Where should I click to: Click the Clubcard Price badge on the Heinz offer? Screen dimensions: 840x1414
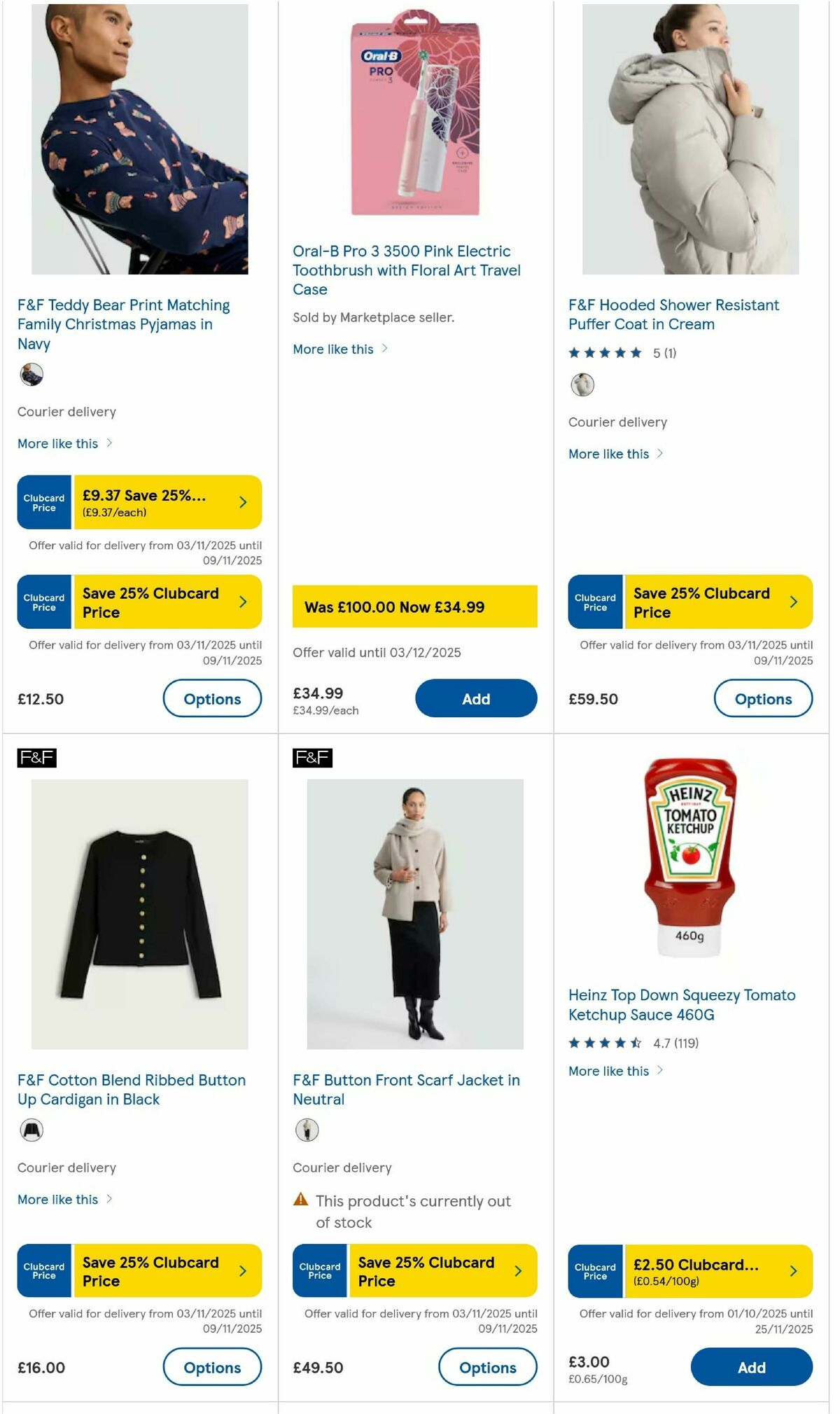(596, 1270)
